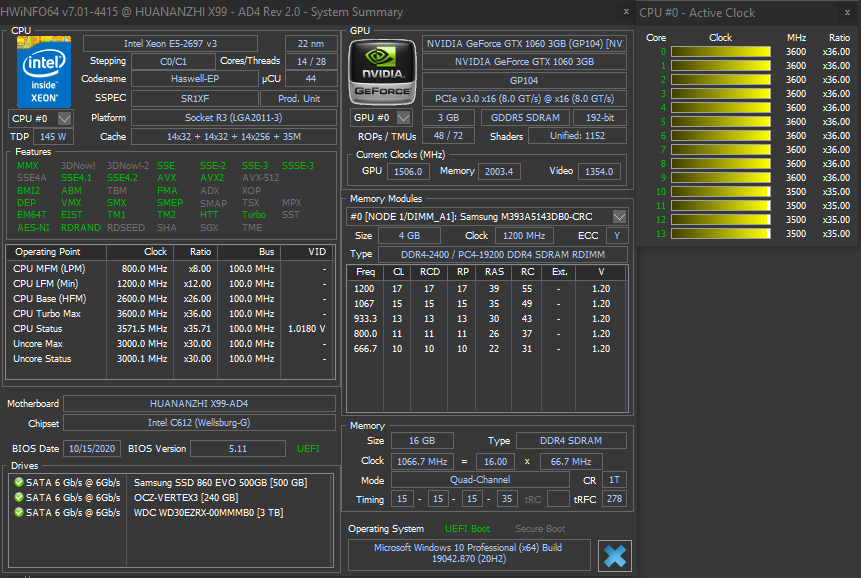This screenshot has width=861, height=578.
Task: Click the Video clock 1354.0 value
Action: [x=599, y=171]
